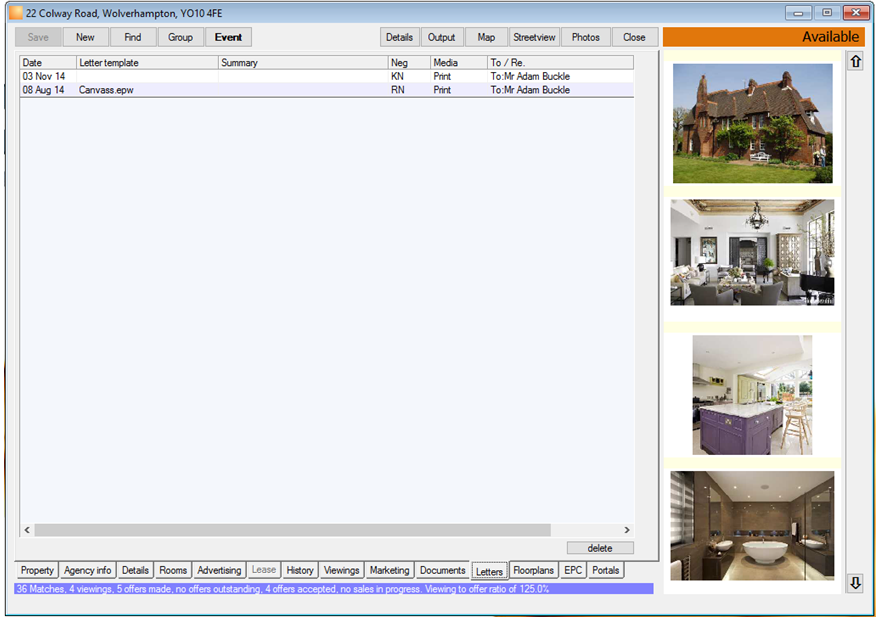Select the Agency info tab
Image resolution: width=877 pixels, height=623 pixels.
coord(87,570)
